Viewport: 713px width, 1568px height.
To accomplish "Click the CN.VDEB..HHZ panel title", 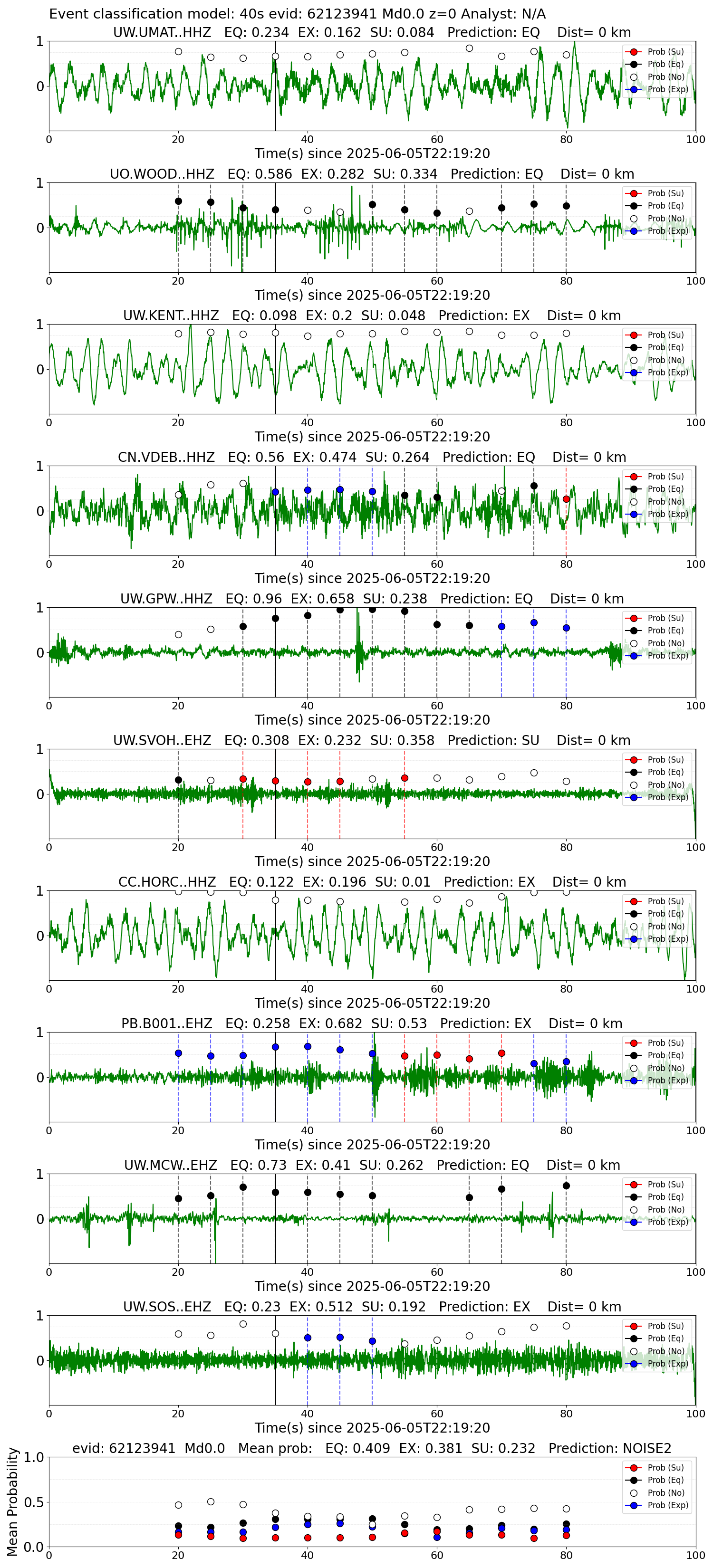I will [372, 457].
